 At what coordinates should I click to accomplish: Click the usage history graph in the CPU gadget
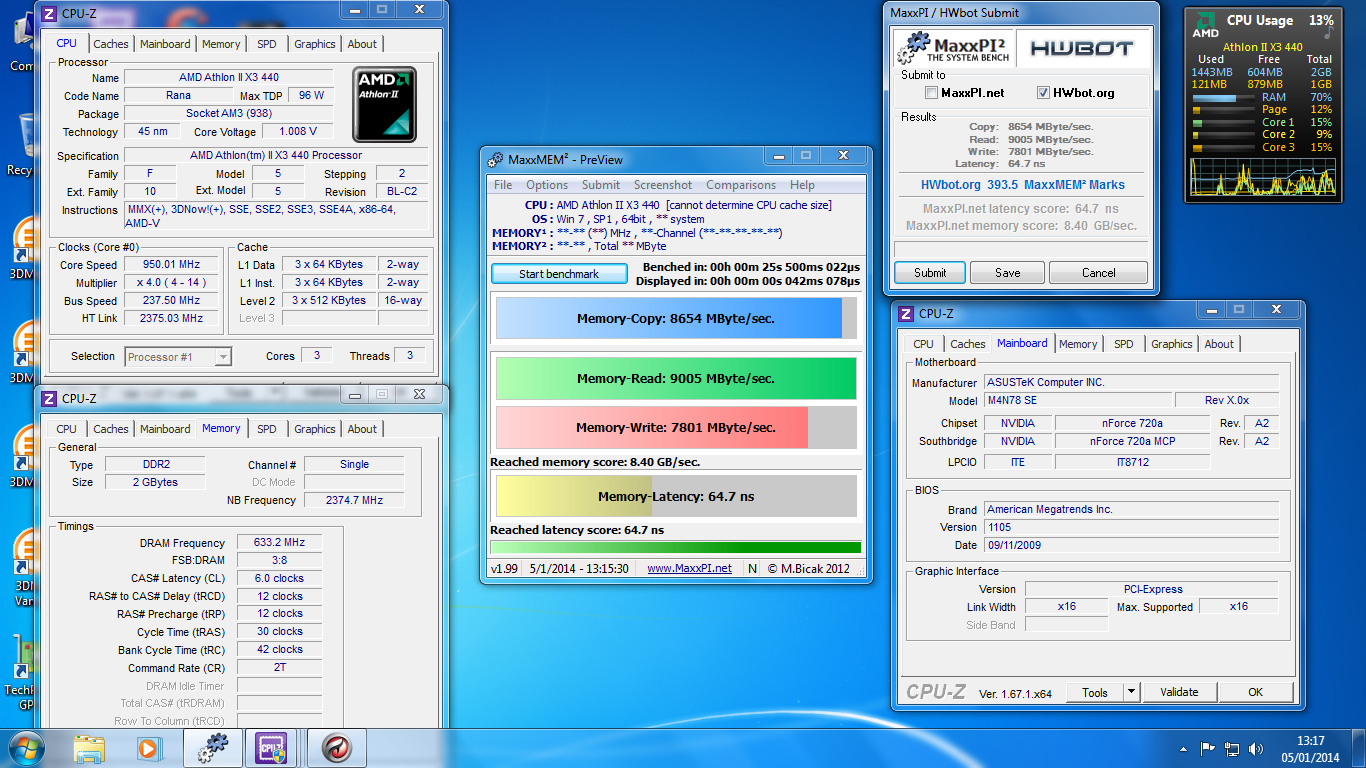(x=1263, y=176)
